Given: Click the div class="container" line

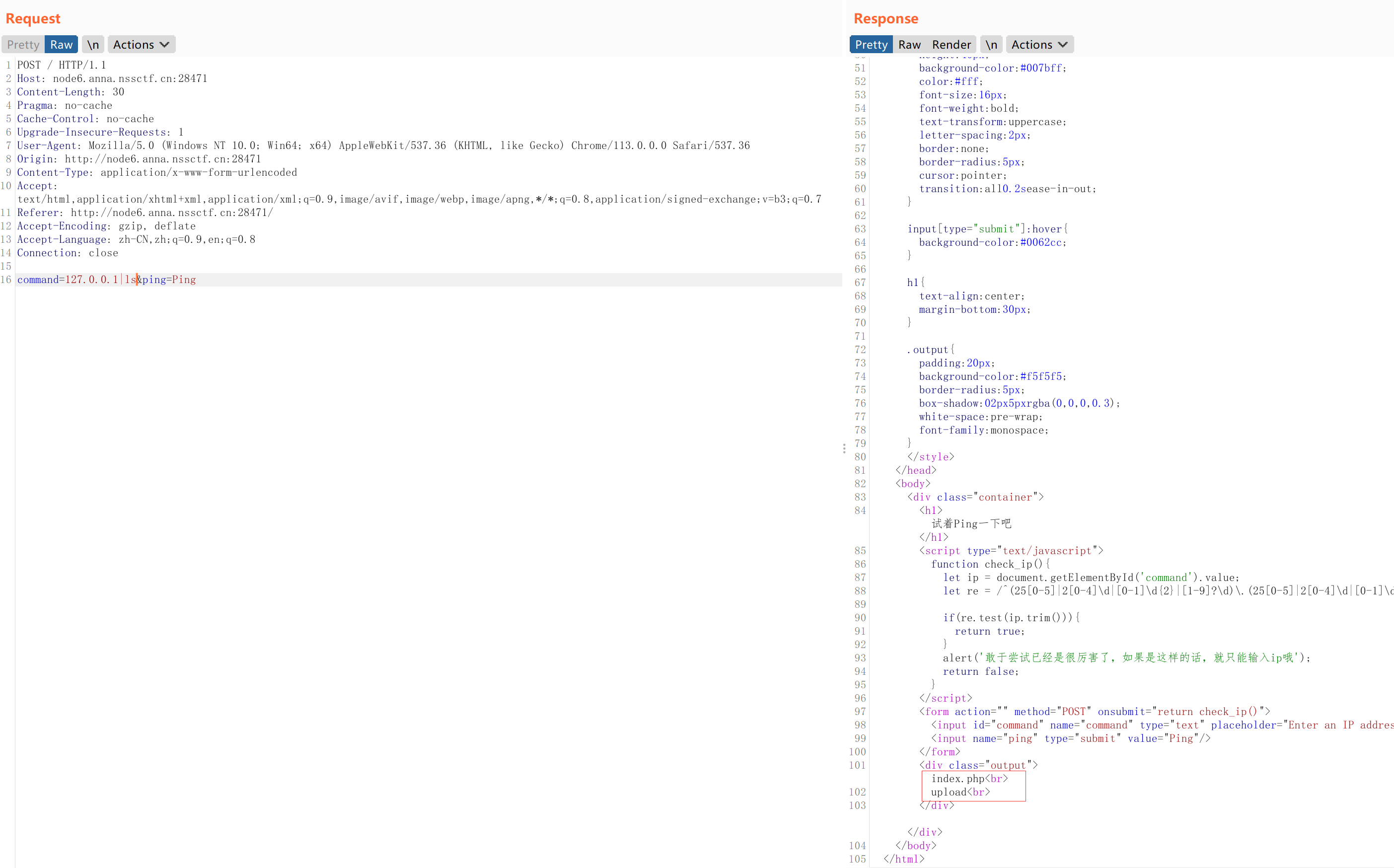Looking at the screenshot, I should [975, 497].
